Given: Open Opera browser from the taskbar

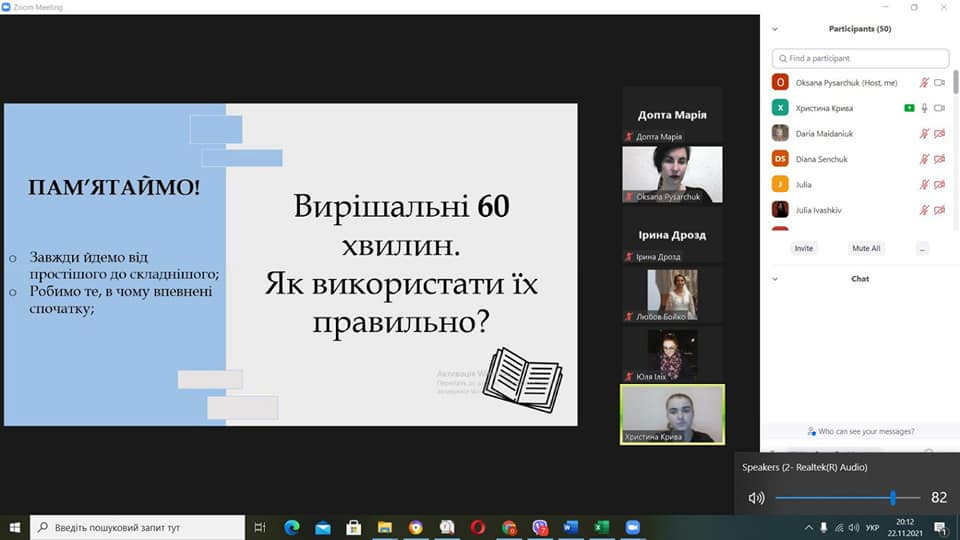Looking at the screenshot, I should pyautogui.click(x=478, y=527).
